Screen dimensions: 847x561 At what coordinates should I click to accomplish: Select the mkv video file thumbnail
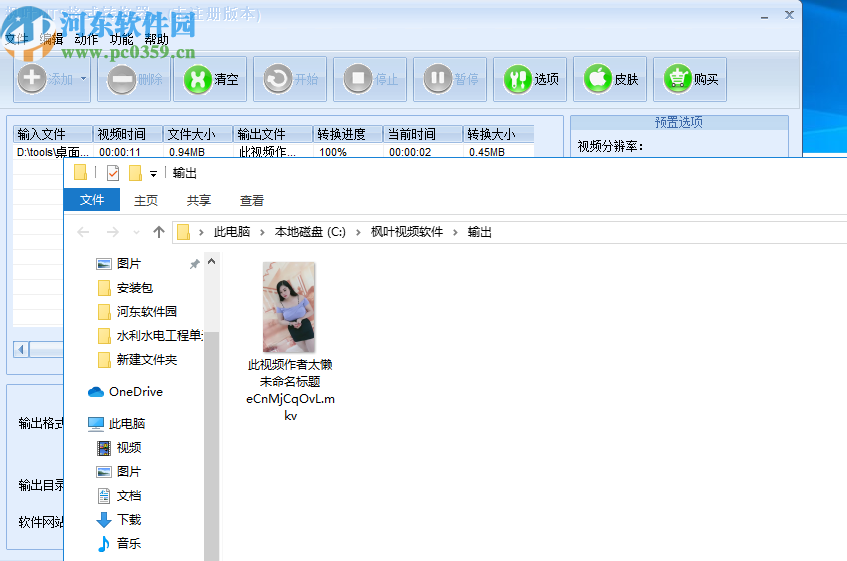(x=289, y=306)
